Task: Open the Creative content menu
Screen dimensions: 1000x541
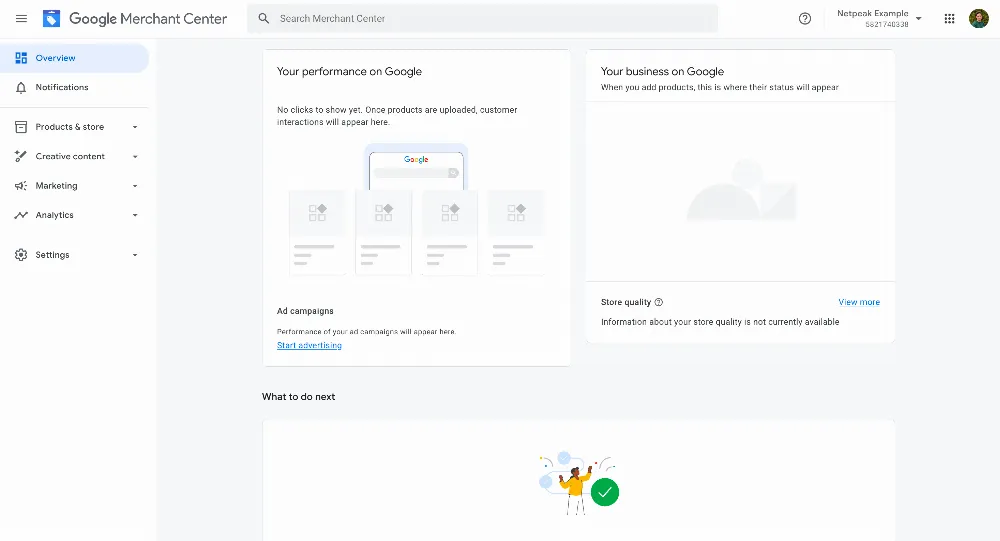Action: point(74,156)
